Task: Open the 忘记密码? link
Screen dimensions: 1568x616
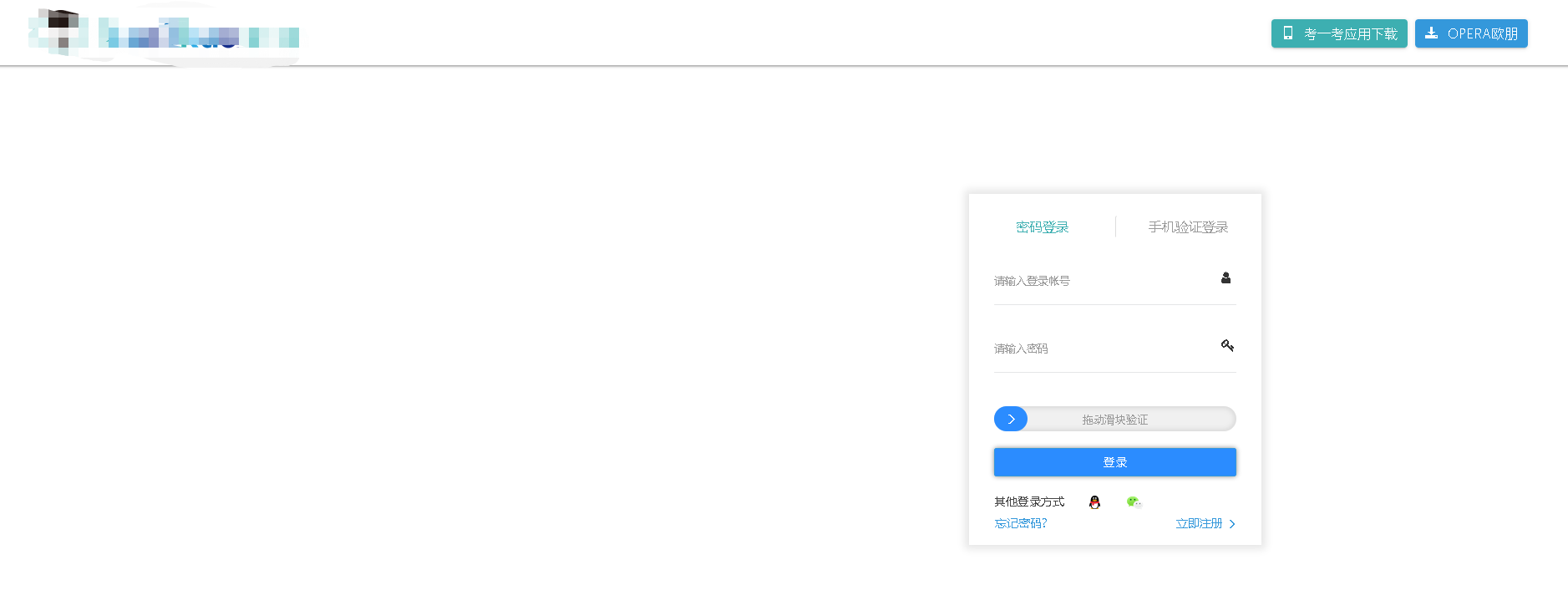Action: pyautogui.click(x=1021, y=523)
